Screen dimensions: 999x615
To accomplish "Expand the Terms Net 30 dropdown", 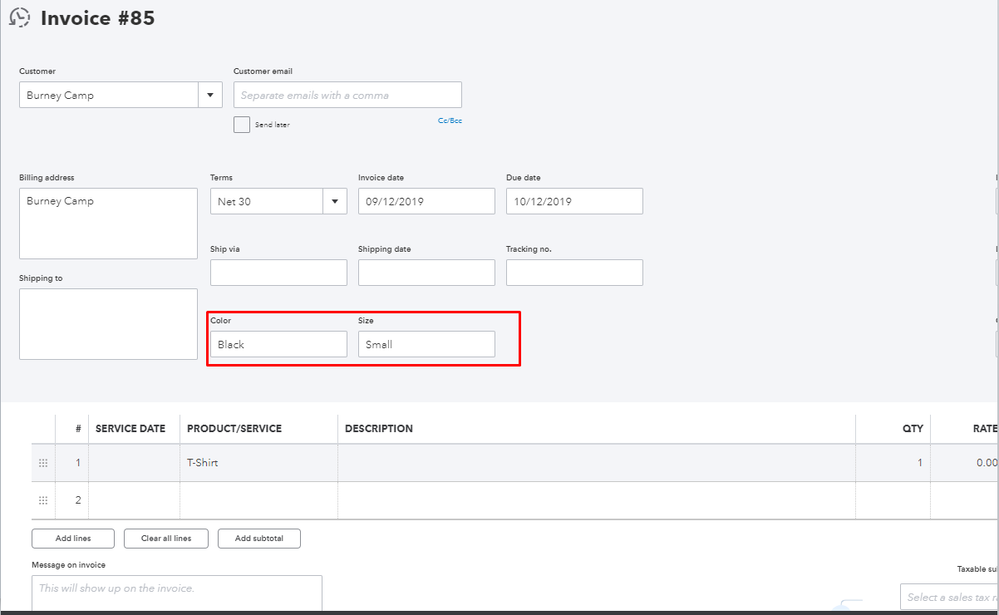I will pos(334,202).
